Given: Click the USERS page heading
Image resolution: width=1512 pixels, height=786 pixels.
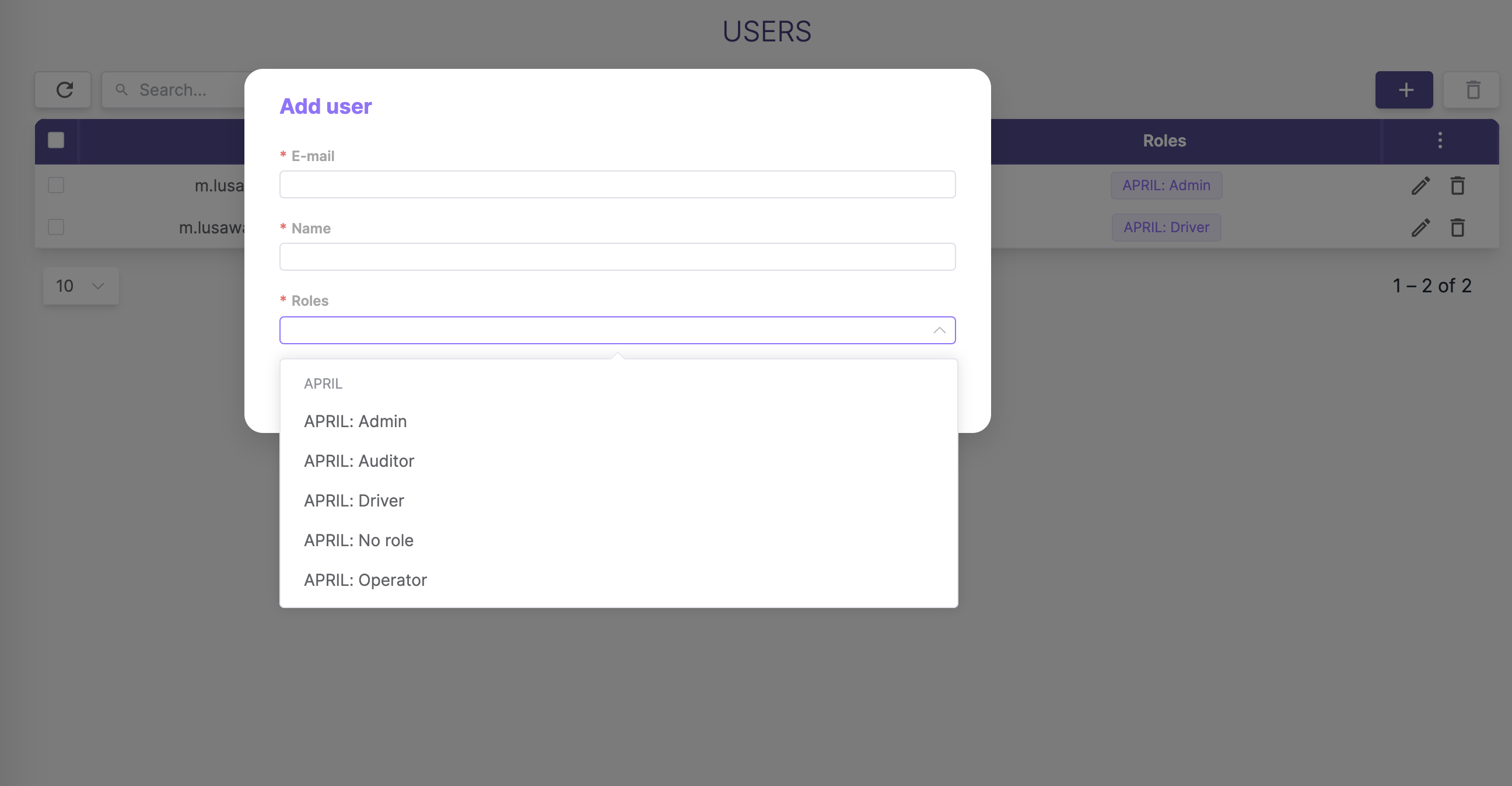Looking at the screenshot, I should coord(766,31).
